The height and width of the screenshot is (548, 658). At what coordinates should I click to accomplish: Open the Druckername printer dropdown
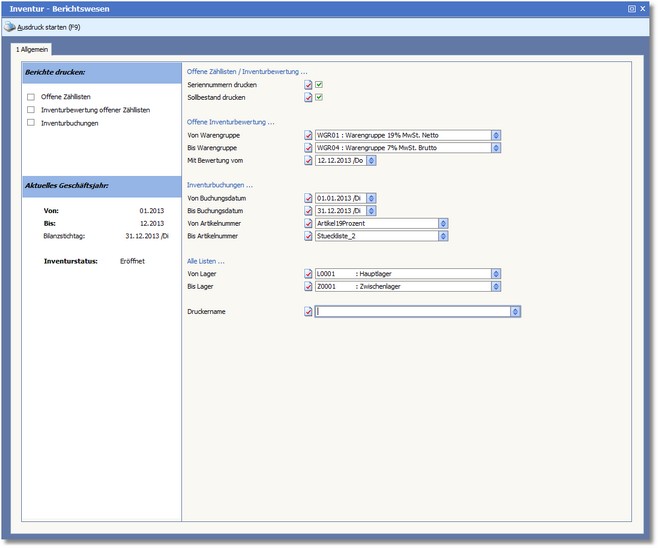click(x=515, y=311)
